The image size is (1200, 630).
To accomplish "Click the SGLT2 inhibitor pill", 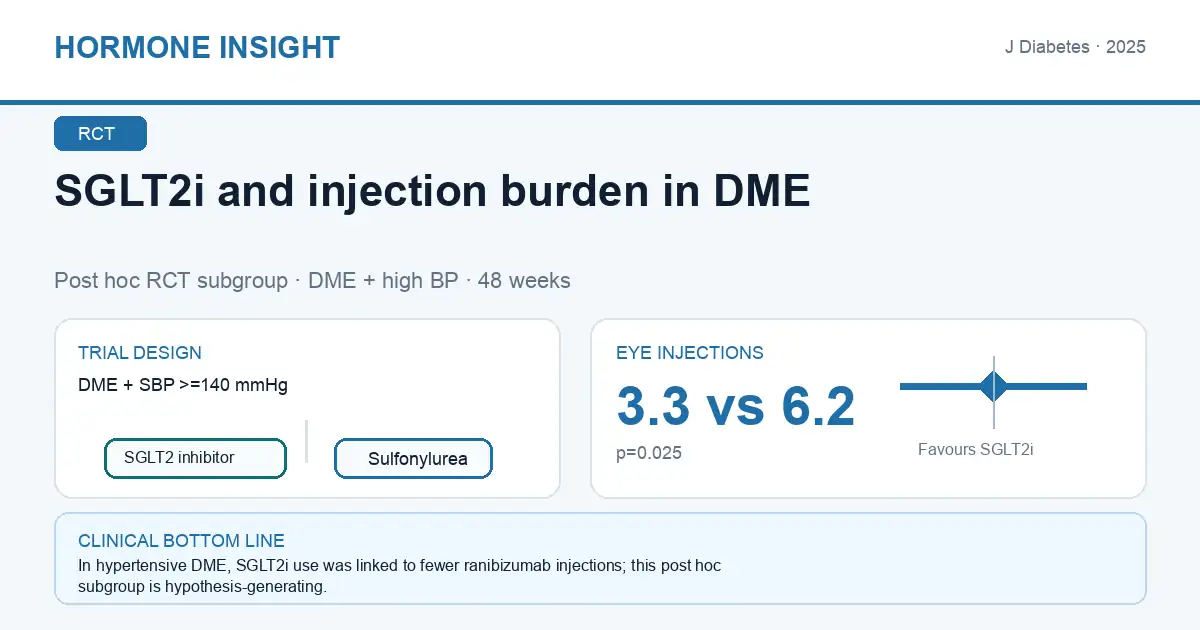I will 195,458.
